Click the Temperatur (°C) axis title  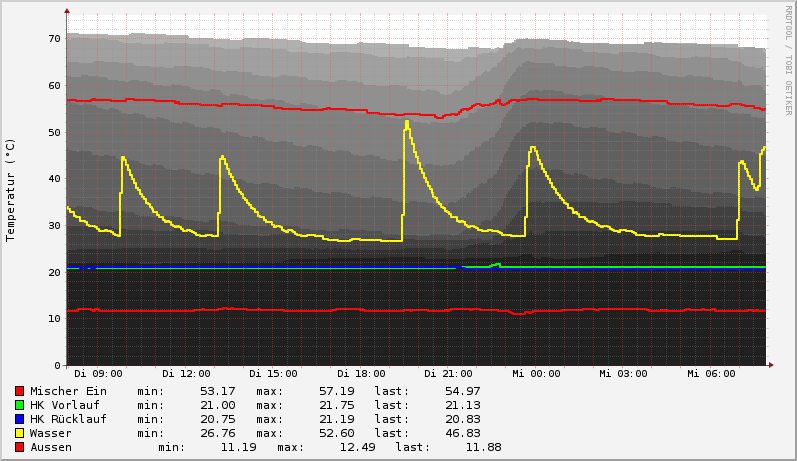pyautogui.click(x=11, y=189)
